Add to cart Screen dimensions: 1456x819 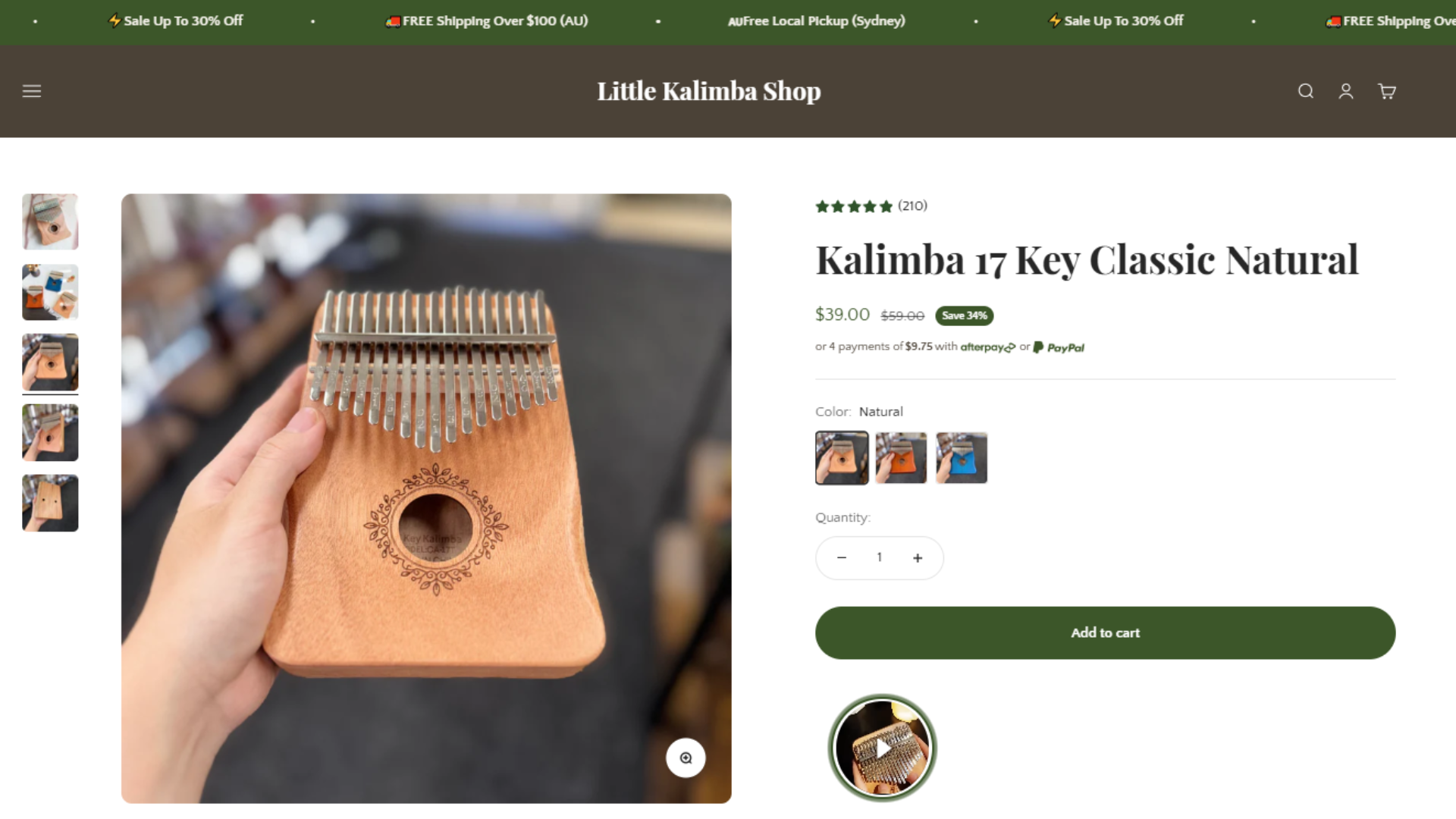pyautogui.click(x=1105, y=632)
